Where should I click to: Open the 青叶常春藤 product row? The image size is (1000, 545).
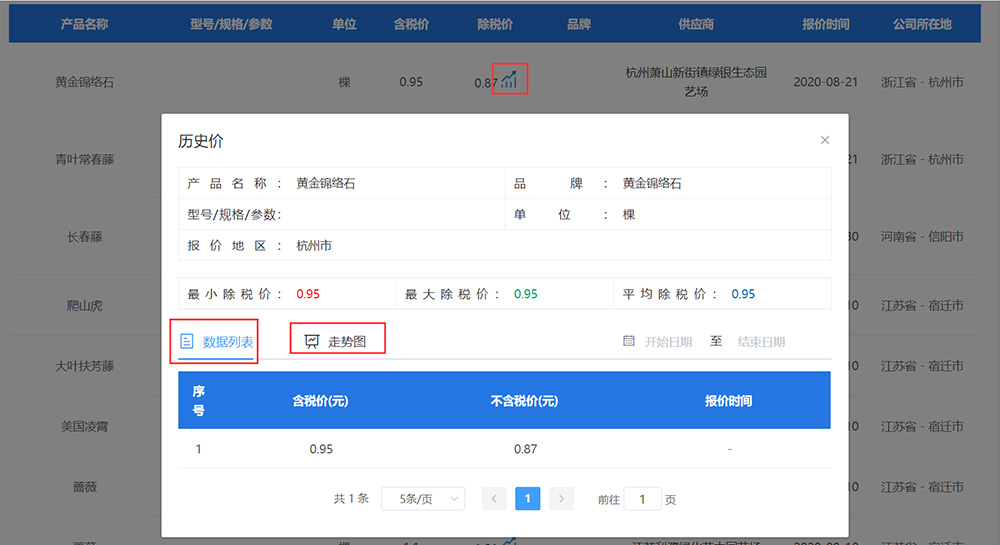point(84,160)
